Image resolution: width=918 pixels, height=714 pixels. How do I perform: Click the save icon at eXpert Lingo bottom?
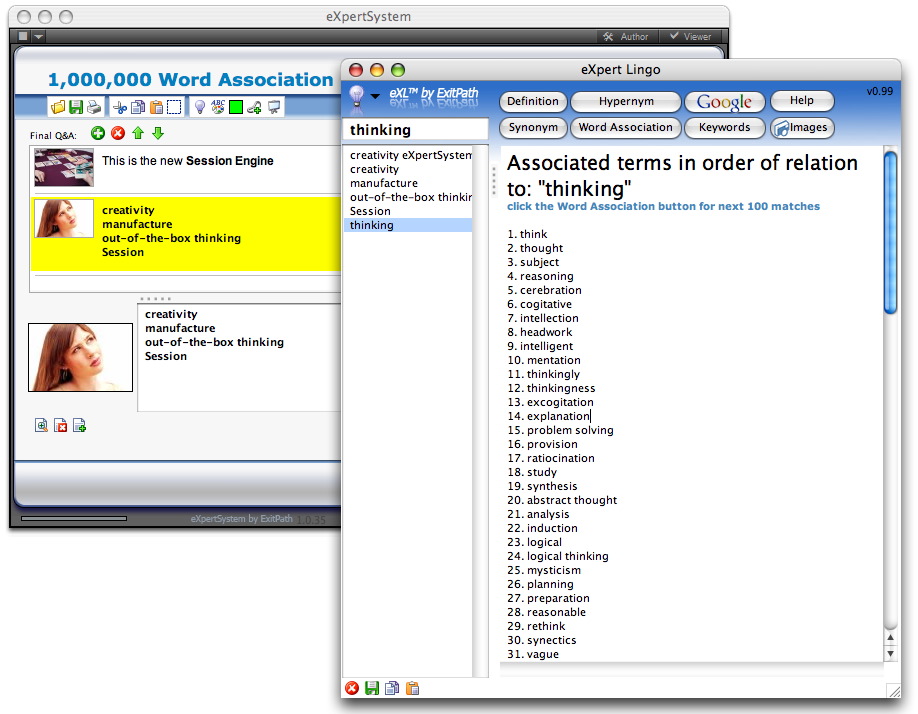tap(372, 688)
